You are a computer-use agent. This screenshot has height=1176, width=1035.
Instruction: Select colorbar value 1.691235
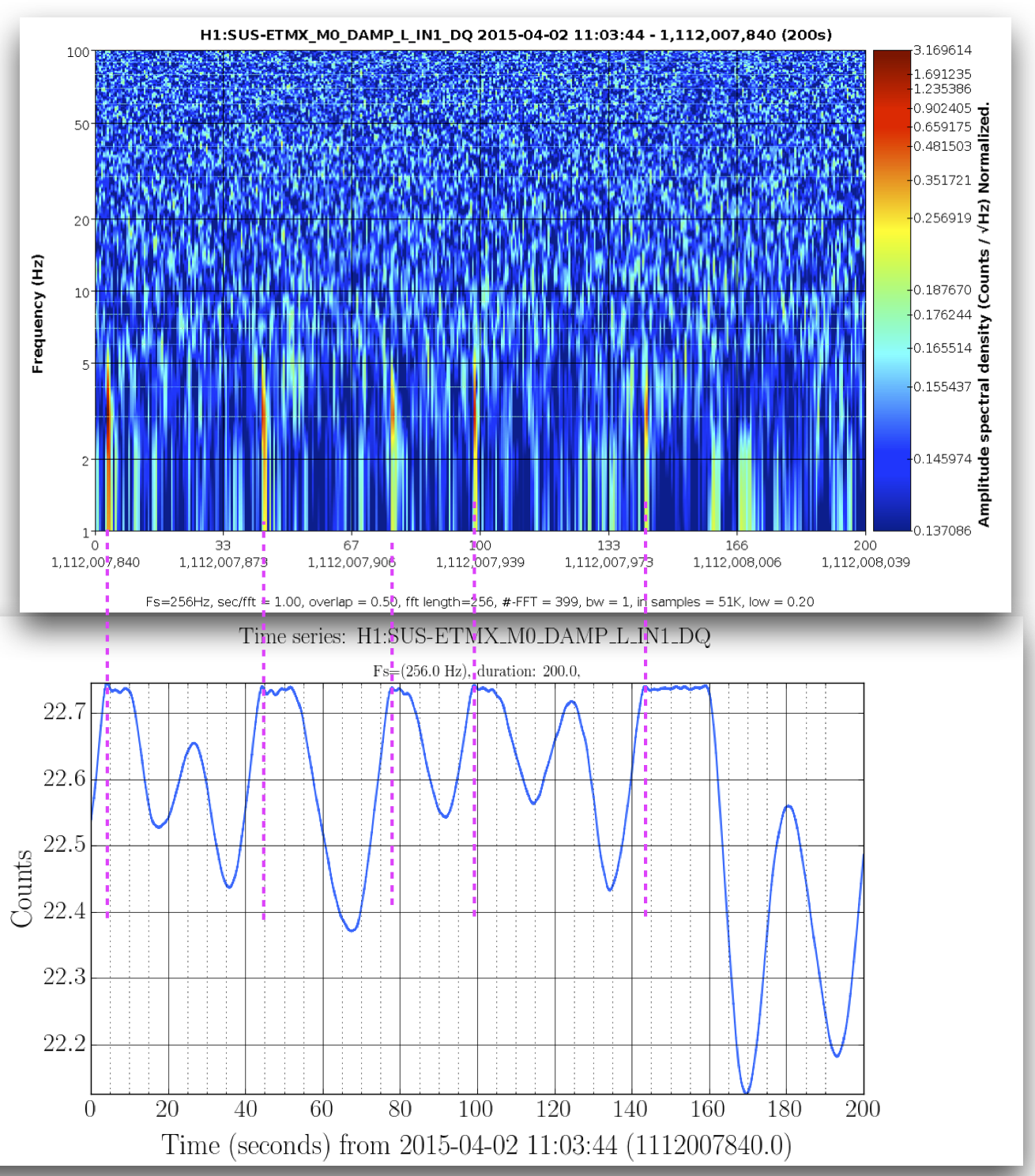coord(943,74)
